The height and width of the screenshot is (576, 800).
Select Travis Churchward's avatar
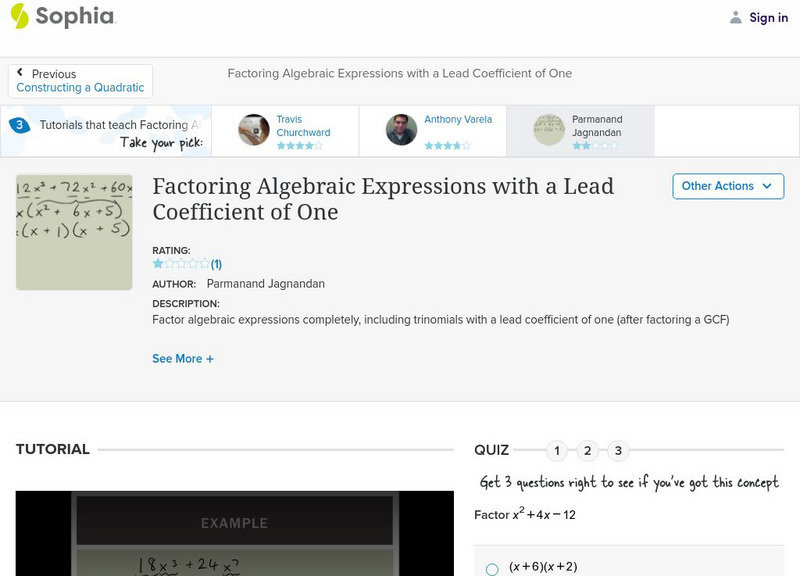253,130
